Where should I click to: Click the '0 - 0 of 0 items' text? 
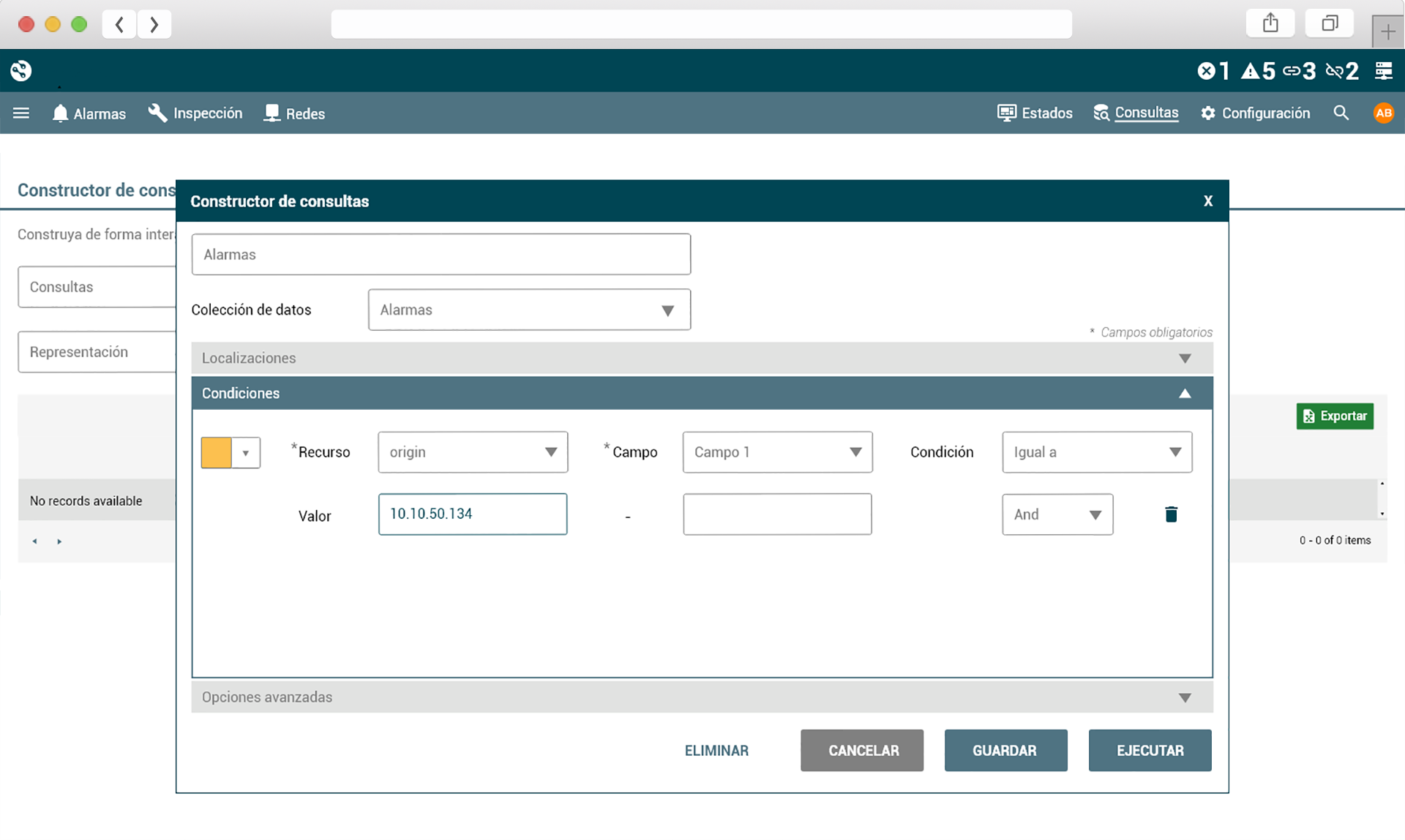click(1335, 540)
